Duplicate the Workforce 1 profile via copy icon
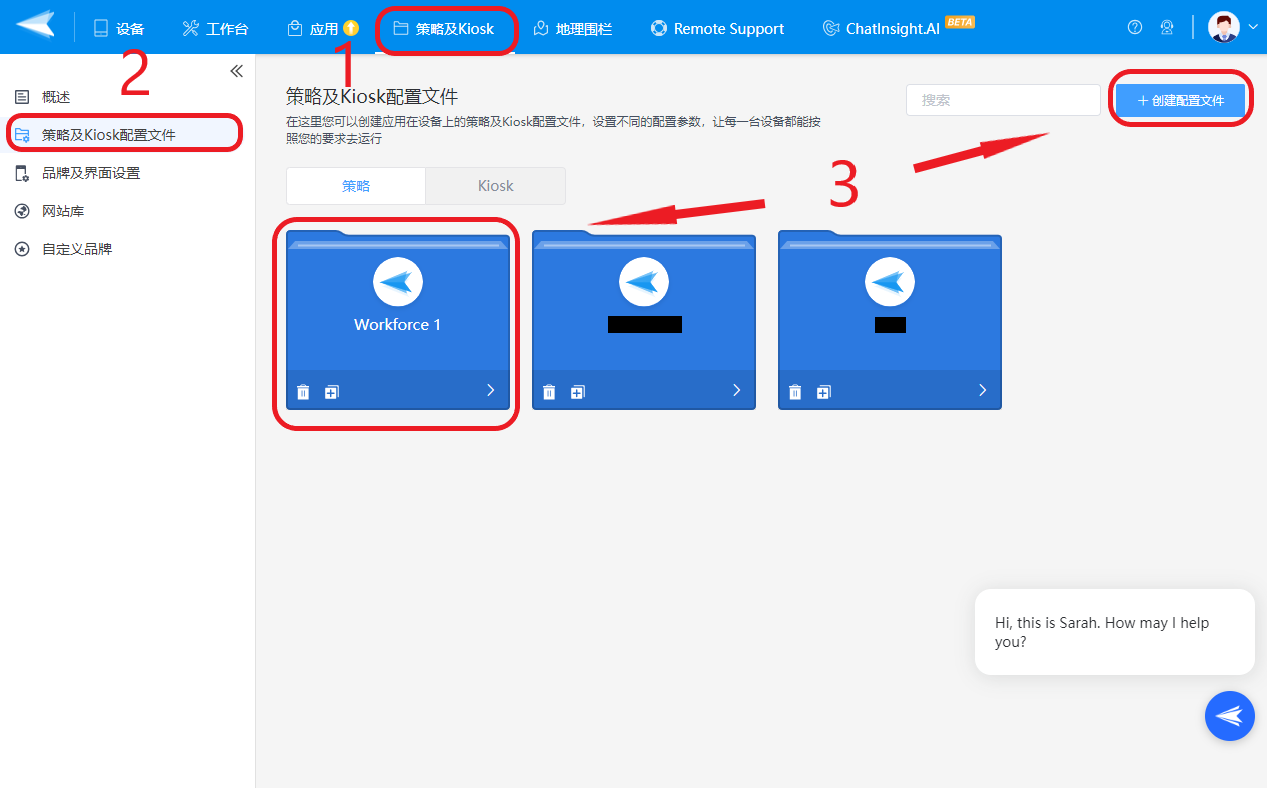This screenshot has width=1267, height=788. [x=332, y=391]
